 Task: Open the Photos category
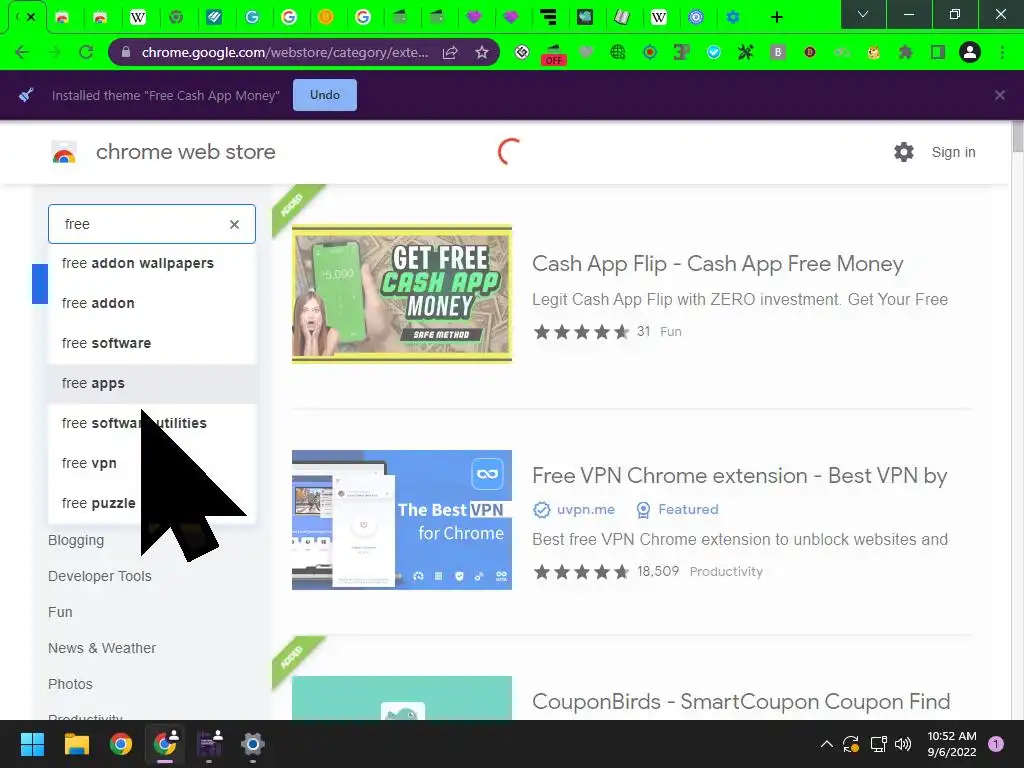click(70, 684)
